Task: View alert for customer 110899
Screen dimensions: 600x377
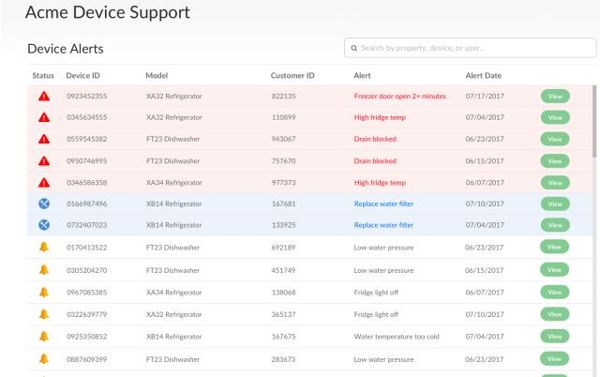Action: (x=555, y=117)
